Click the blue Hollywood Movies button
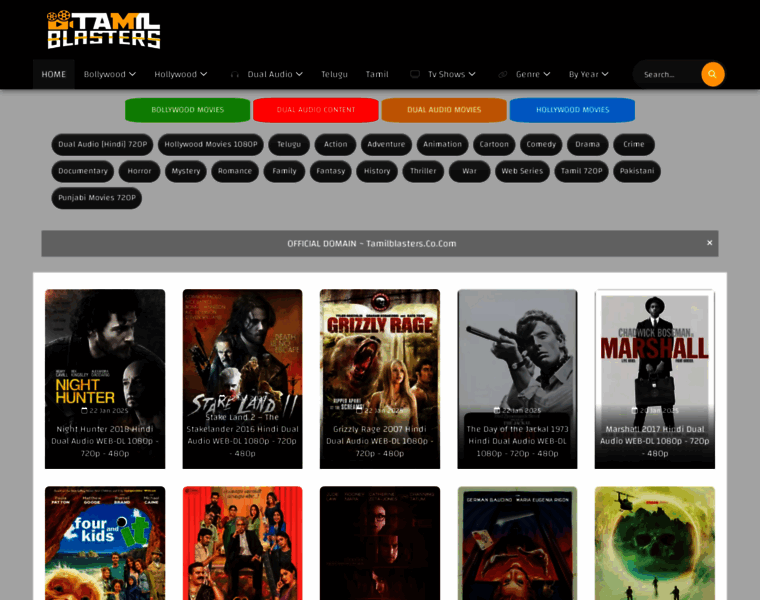This screenshot has width=760, height=600. pos(572,110)
